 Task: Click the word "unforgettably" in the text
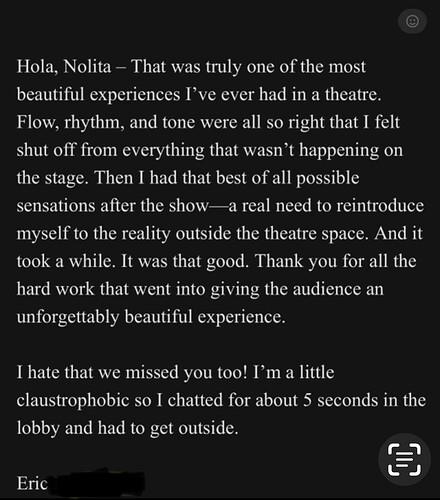pos(68,317)
